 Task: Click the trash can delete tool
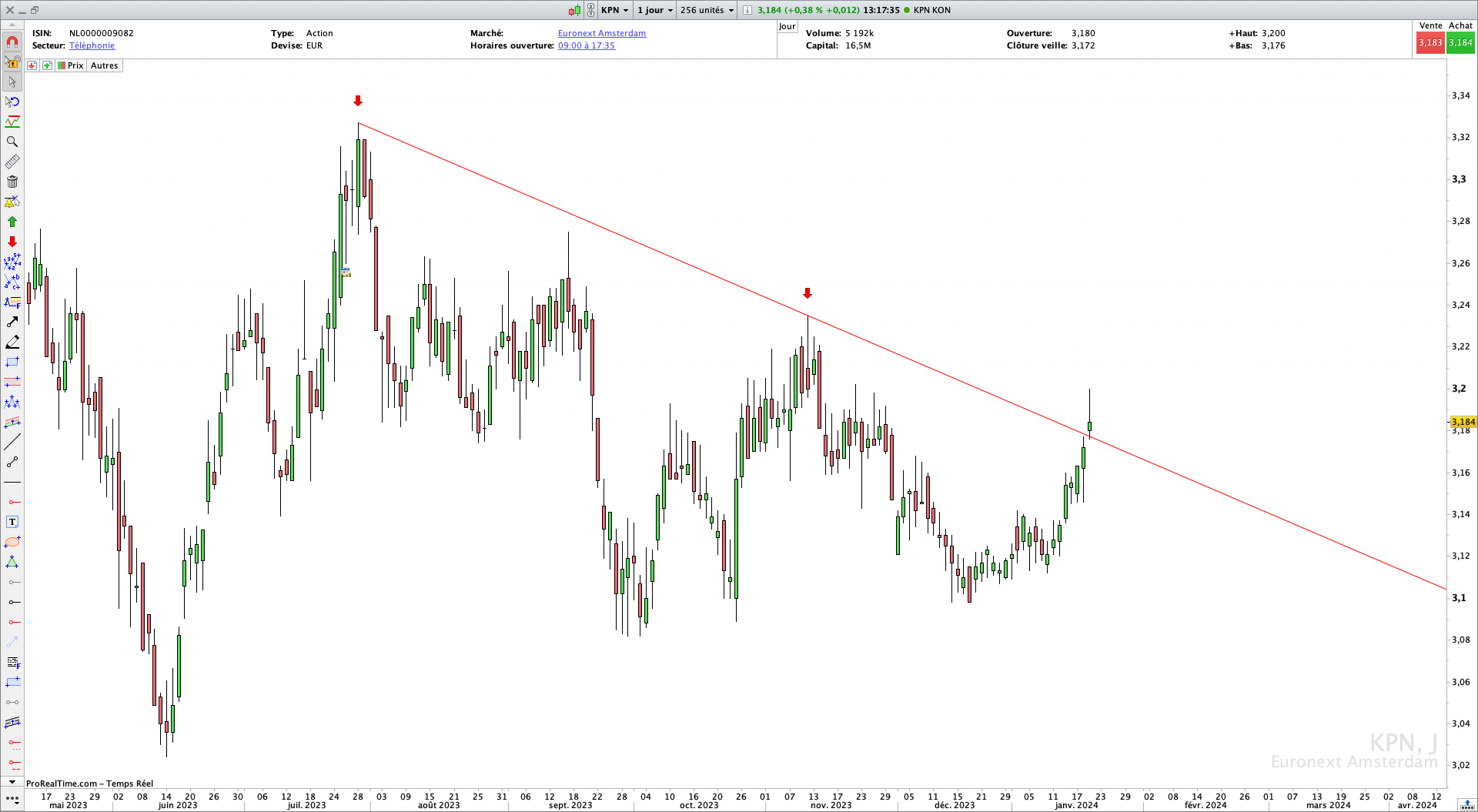12,182
